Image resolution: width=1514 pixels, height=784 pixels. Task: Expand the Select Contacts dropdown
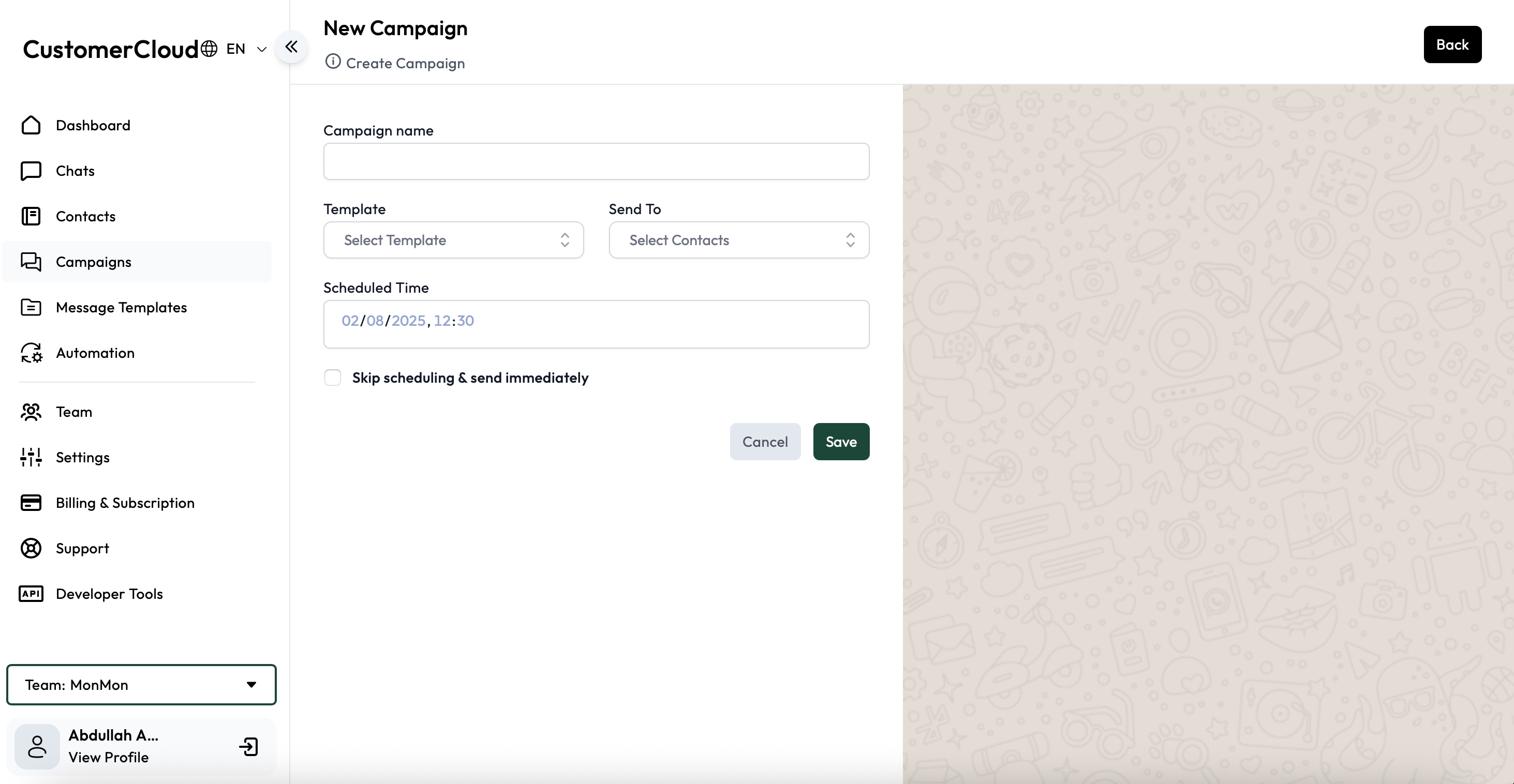(x=739, y=239)
